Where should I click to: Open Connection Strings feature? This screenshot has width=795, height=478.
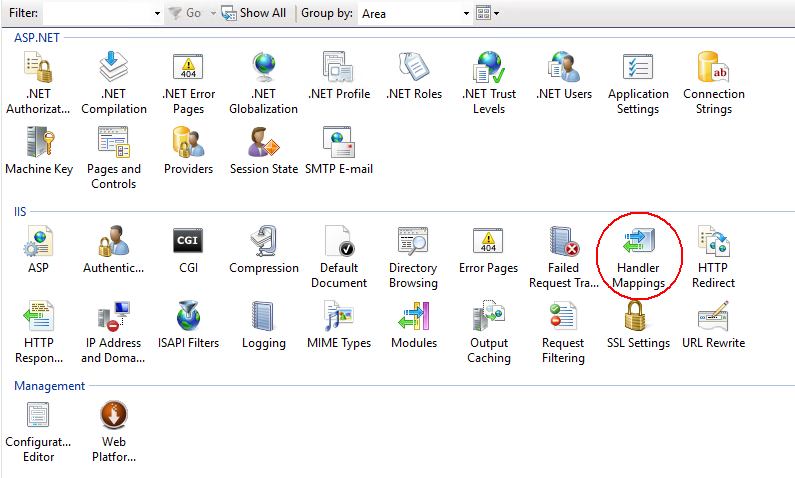tap(713, 83)
